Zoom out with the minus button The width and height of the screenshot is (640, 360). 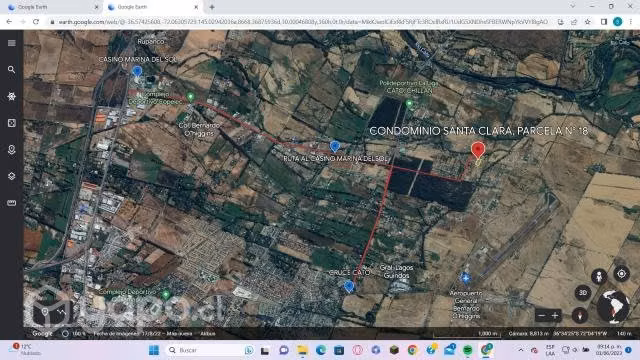point(542,316)
